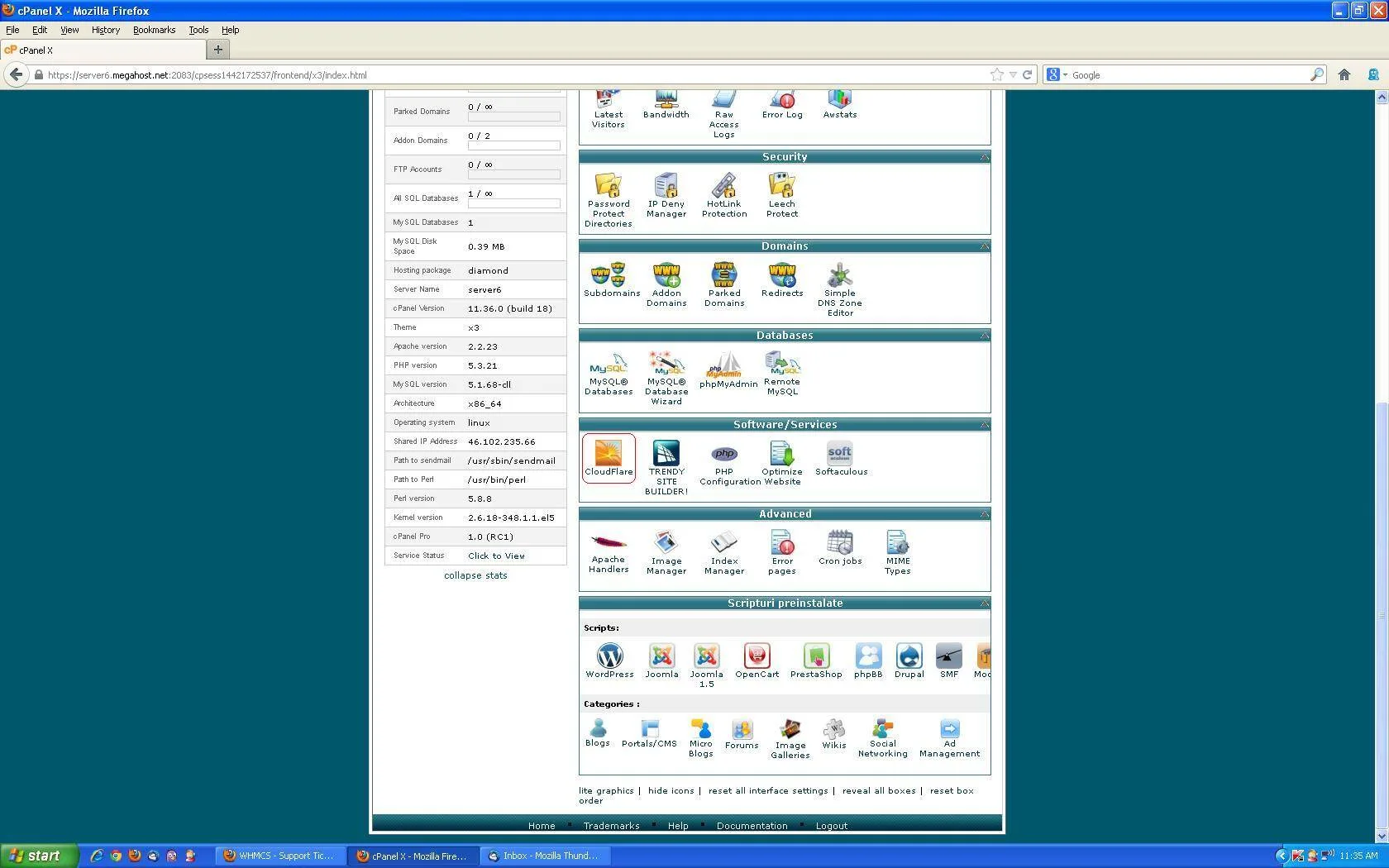Open the Tools menu
Image resolution: width=1389 pixels, height=868 pixels.
point(198,30)
